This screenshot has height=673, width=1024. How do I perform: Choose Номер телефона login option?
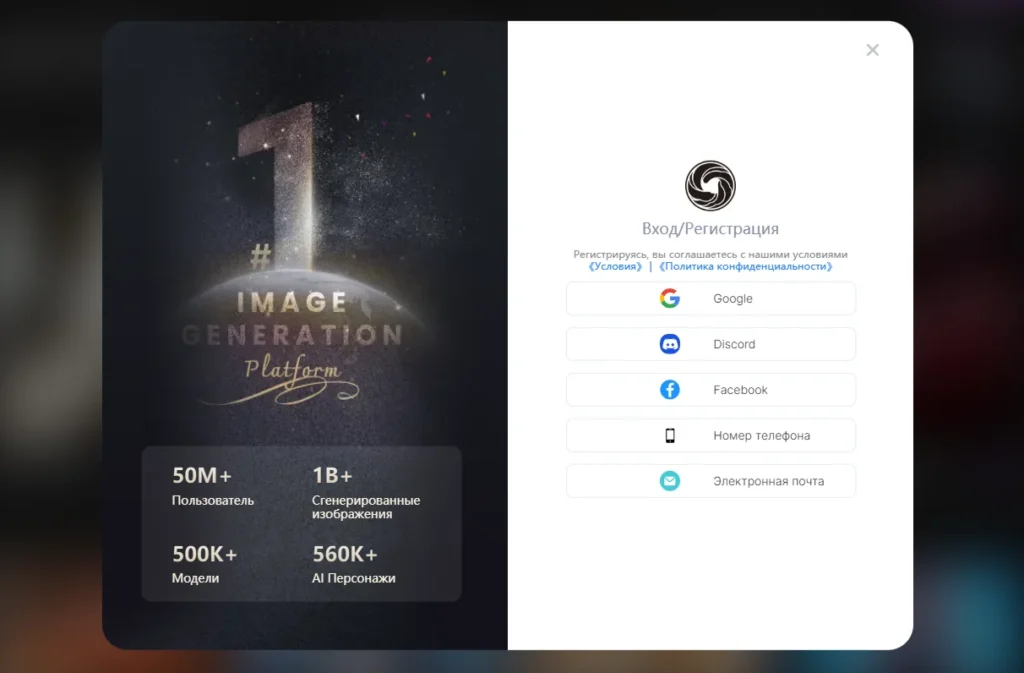click(711, 435)
